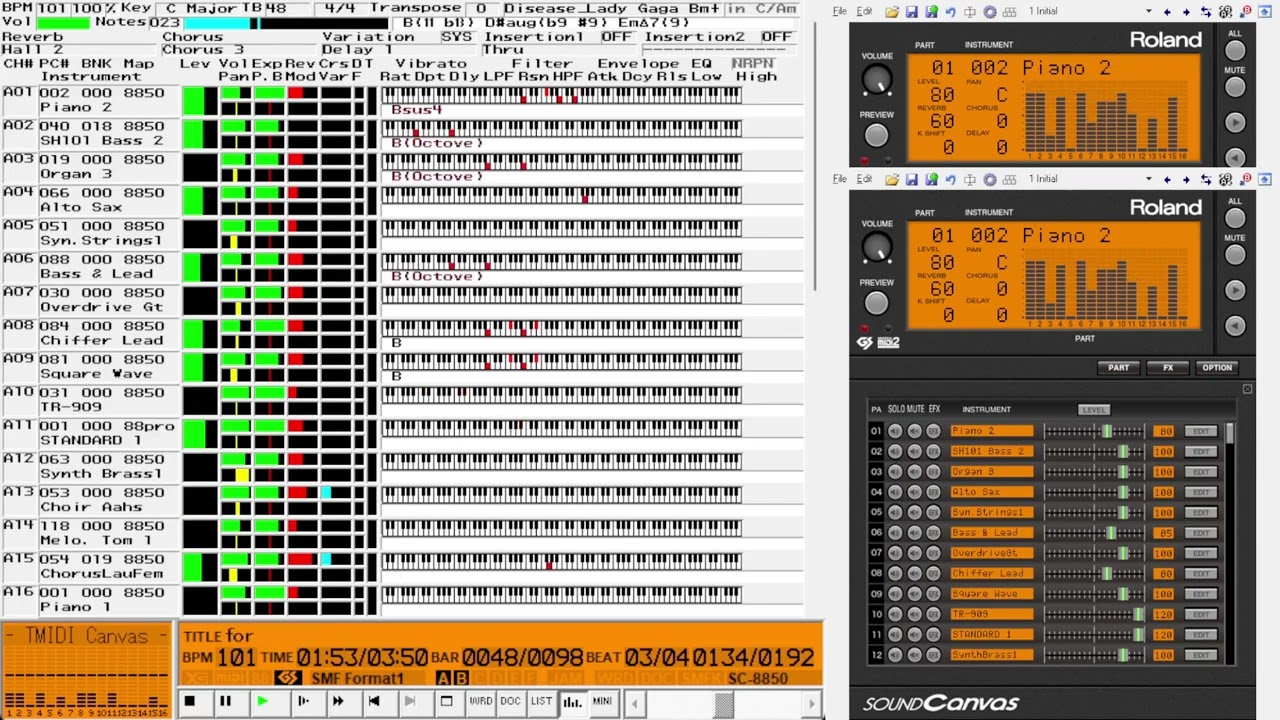Click EDIT button for part 01 Piano 2

point(1201,431)
